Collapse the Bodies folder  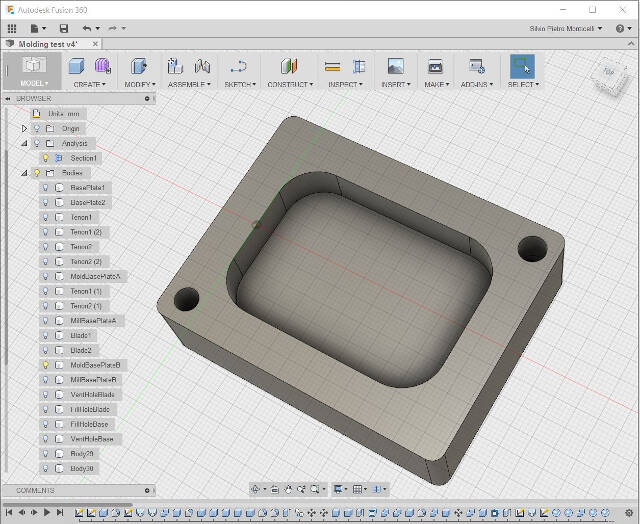point(24,173)
